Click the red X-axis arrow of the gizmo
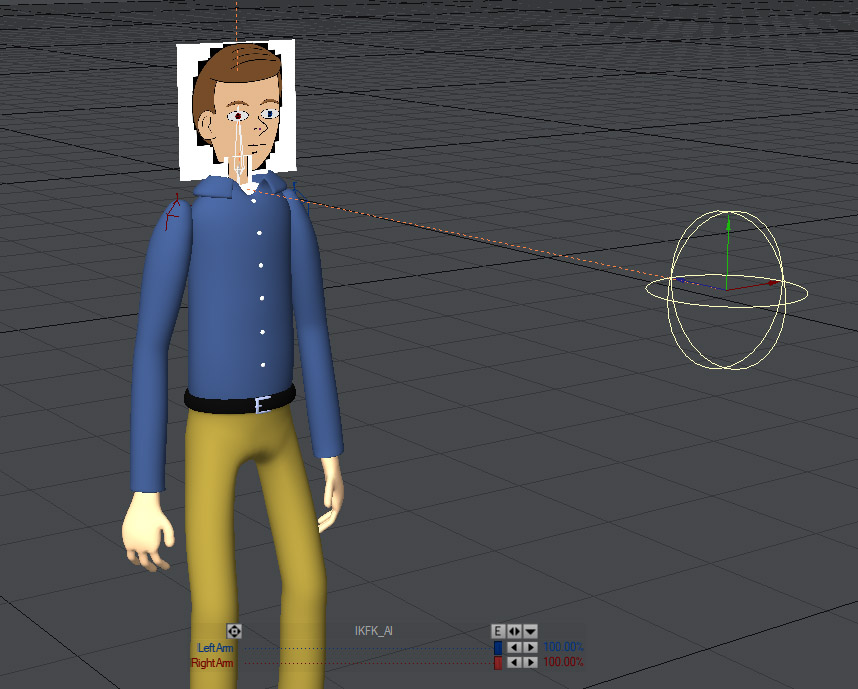The height and width of the screenshot is (689, 858). pos(773,283)
